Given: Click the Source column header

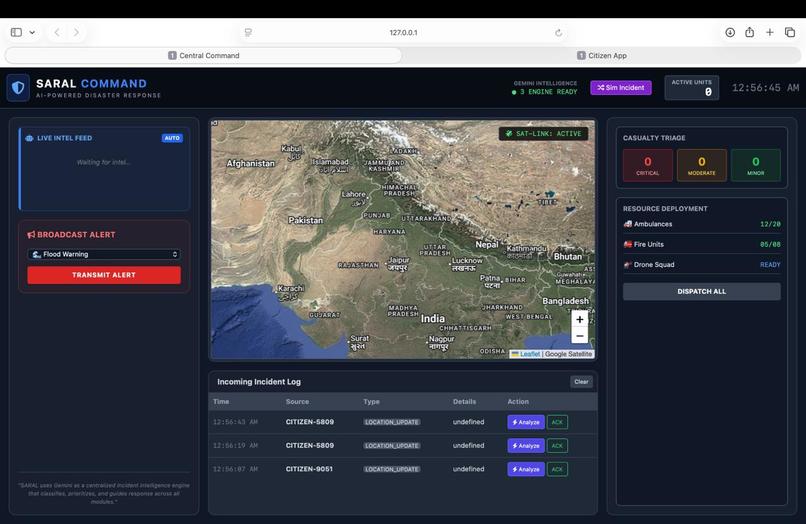Looking at the screenshot, I should coord(298,402).
